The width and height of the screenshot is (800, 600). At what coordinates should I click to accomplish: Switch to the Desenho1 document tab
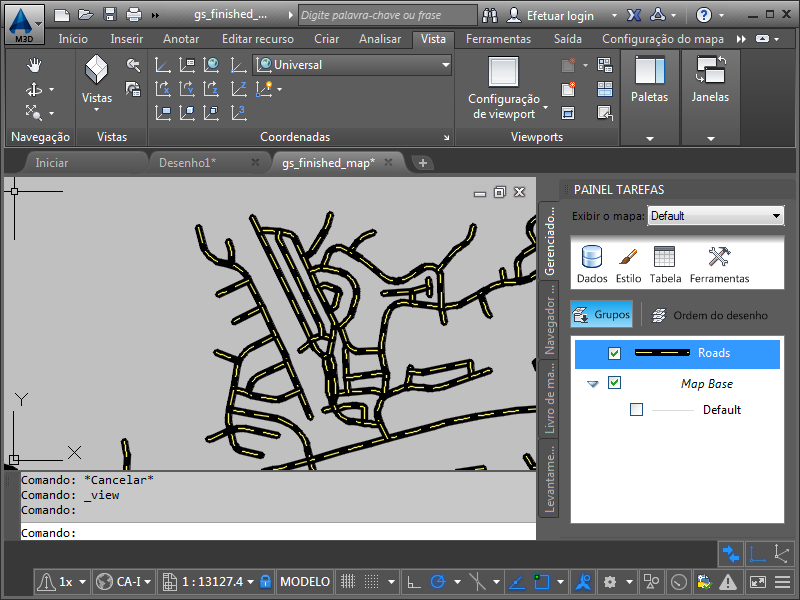187,162
